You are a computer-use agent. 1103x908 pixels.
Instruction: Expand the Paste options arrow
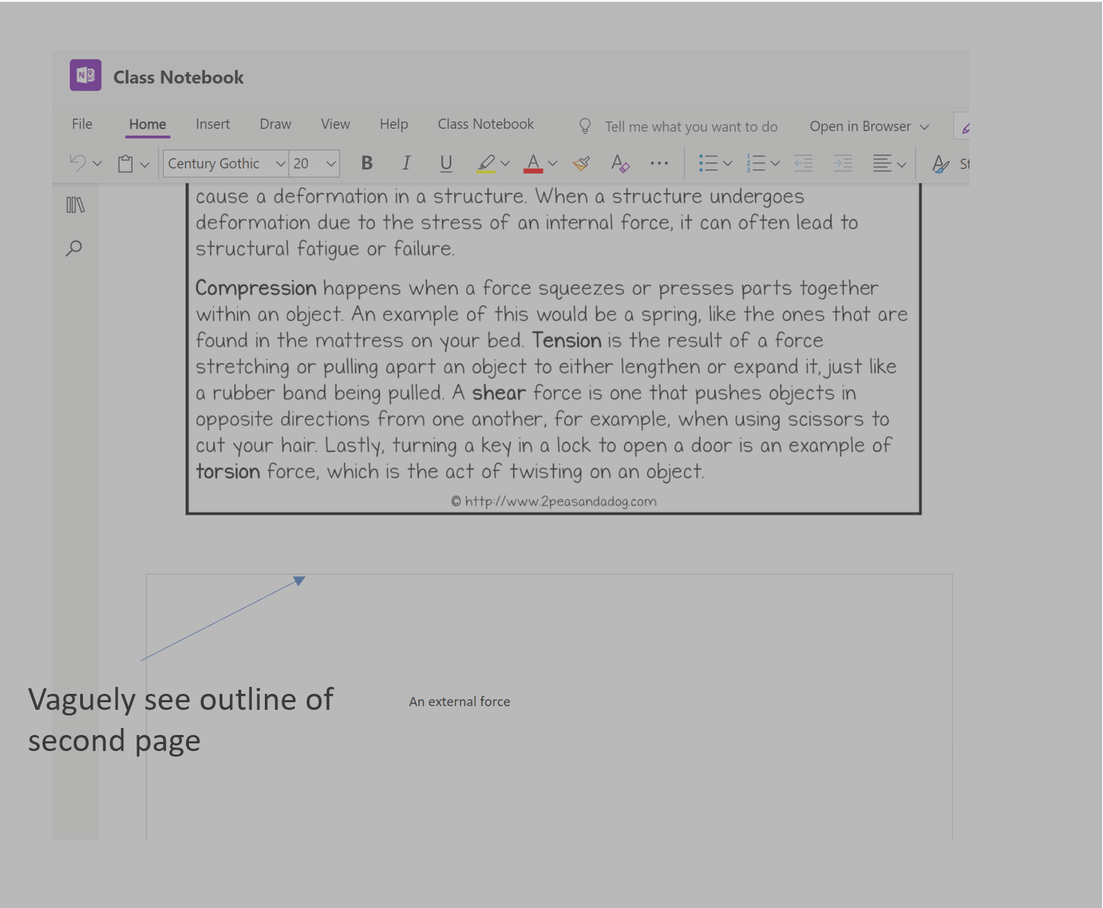(x=144, y=165)
